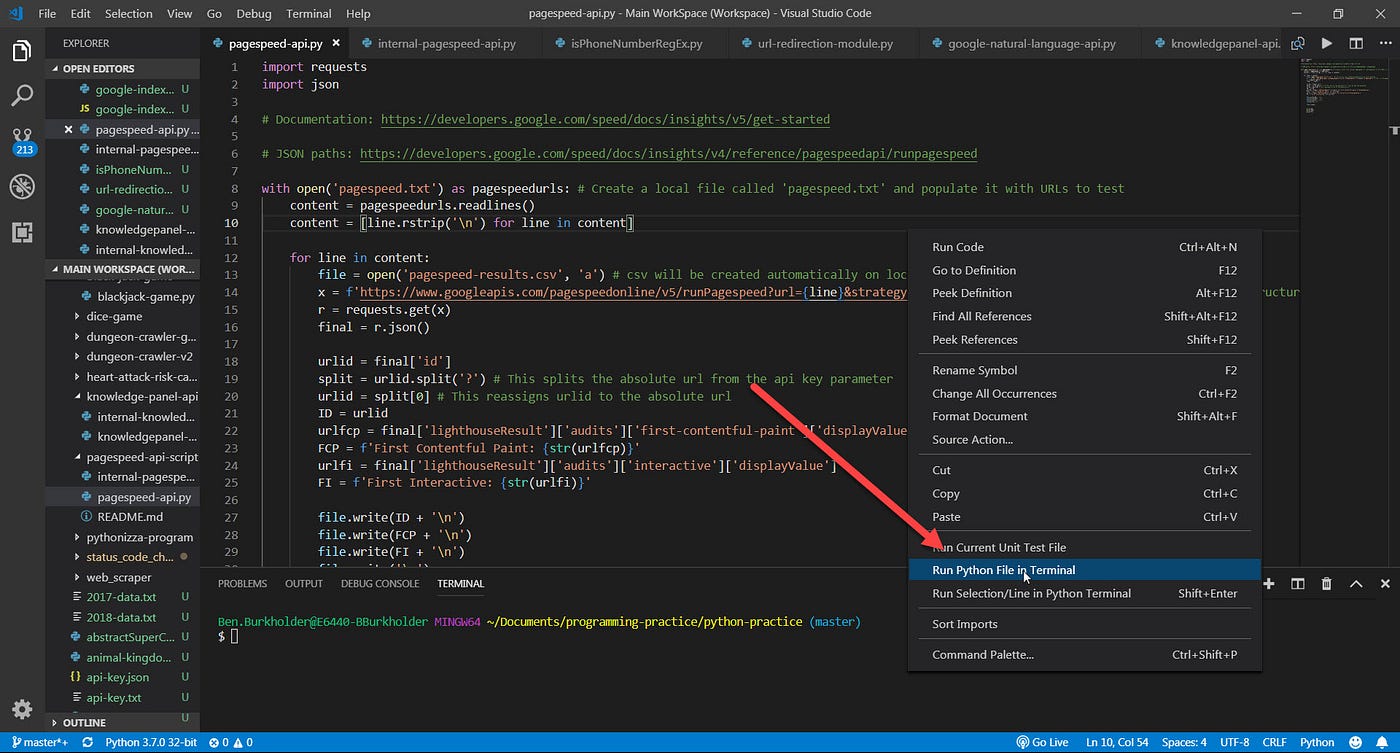Switch to the Debug Console tab
This screenshot has height=753, width=1400.
tap(380, 583)
